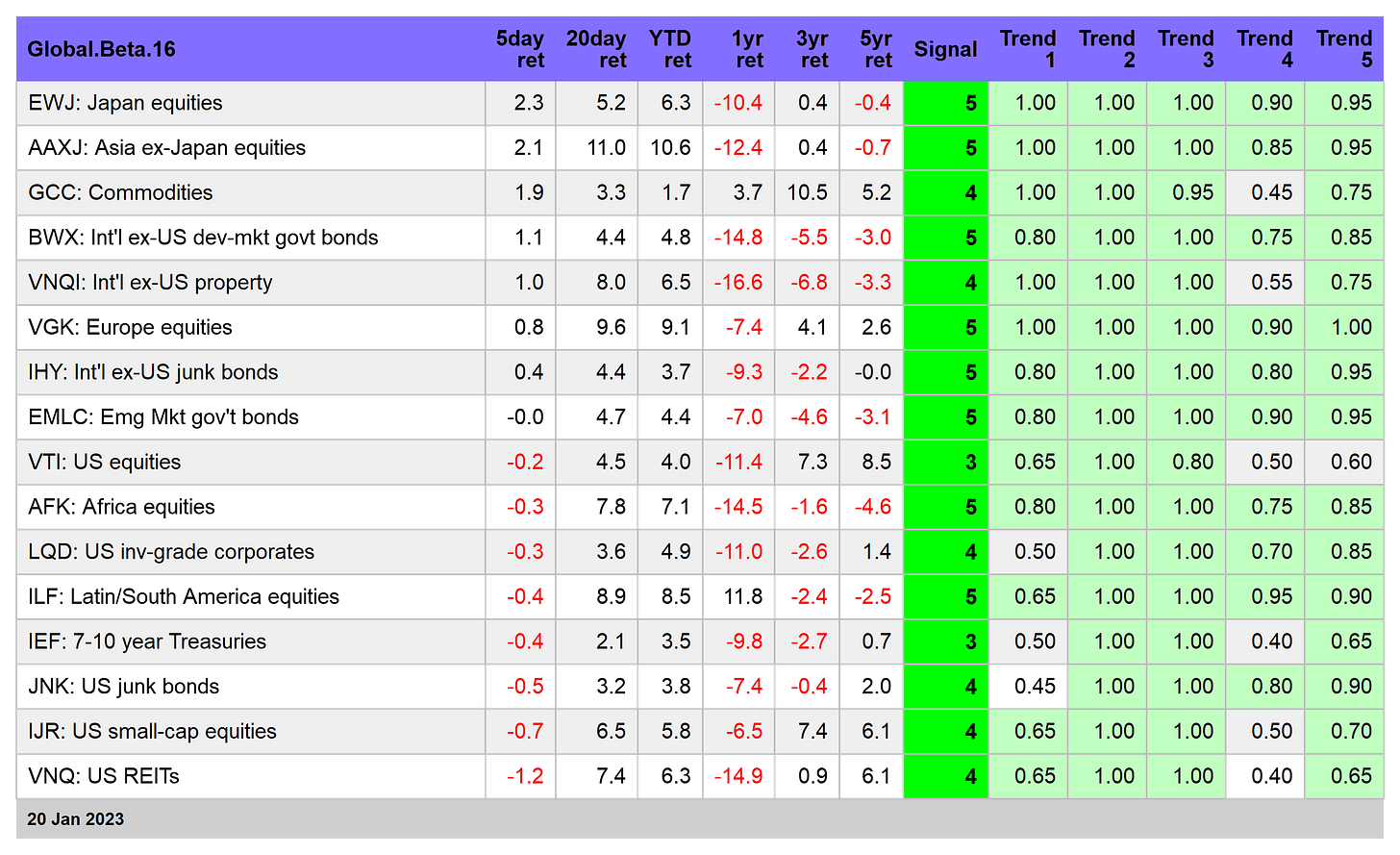This screenshot has width=1400, height=855.
Task: Click IJR's 3yr return of 7.4
Action: 813,731
